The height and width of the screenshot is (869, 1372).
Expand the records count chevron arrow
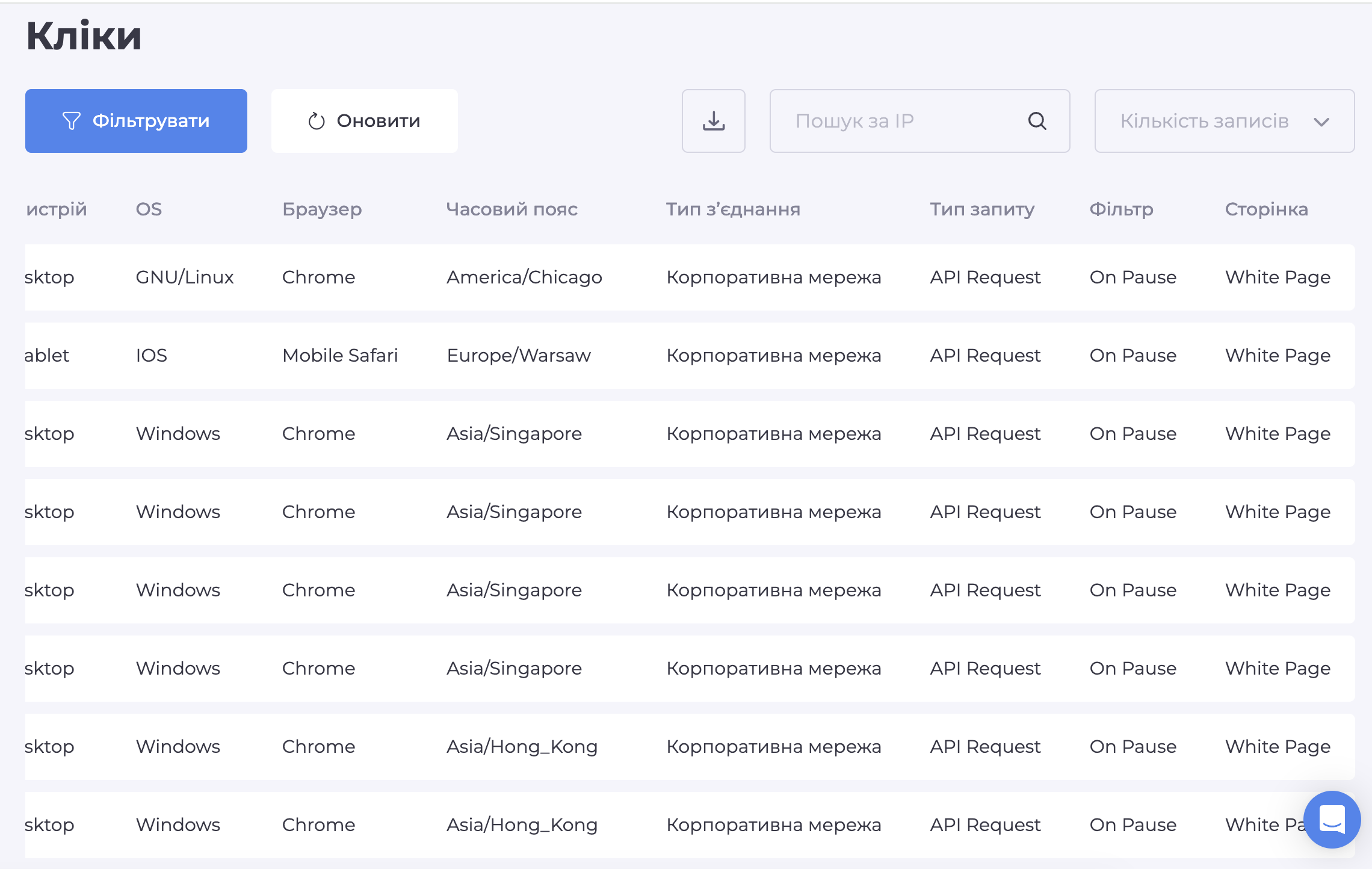click(1321, 122)
